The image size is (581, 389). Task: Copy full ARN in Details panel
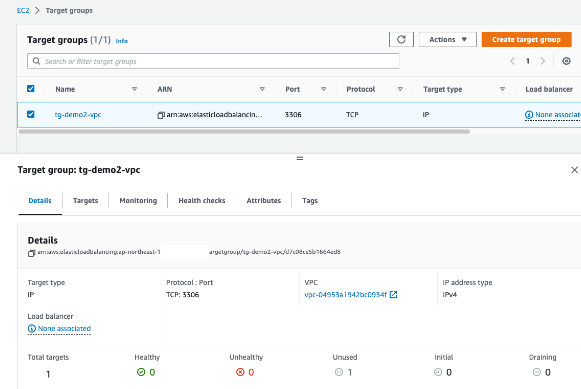(x=31, y=253)
